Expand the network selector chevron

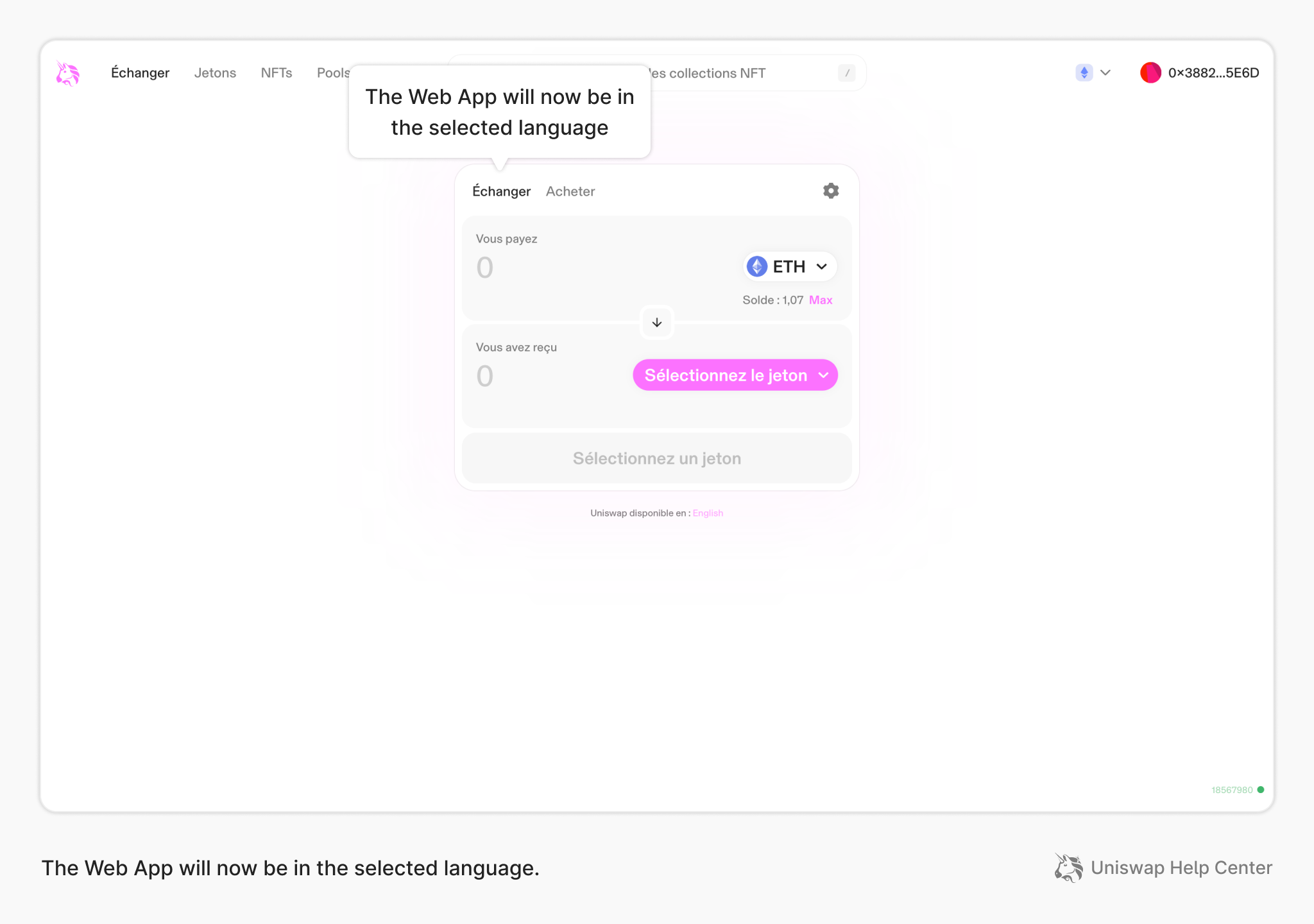(1105, 73)
